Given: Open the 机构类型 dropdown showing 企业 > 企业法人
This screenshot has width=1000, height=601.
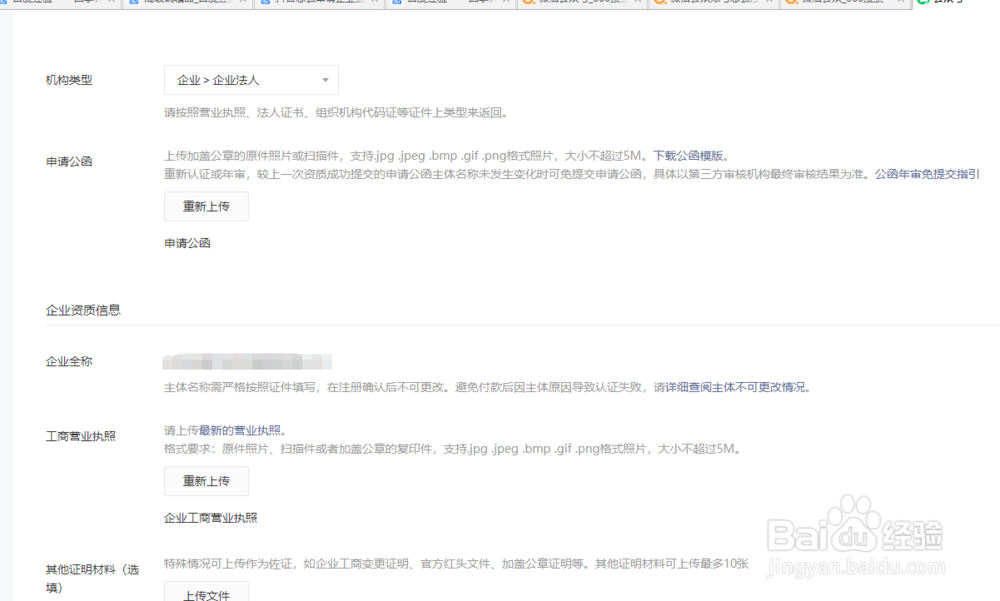Looking at the screenshot, I should click(251, 80).
